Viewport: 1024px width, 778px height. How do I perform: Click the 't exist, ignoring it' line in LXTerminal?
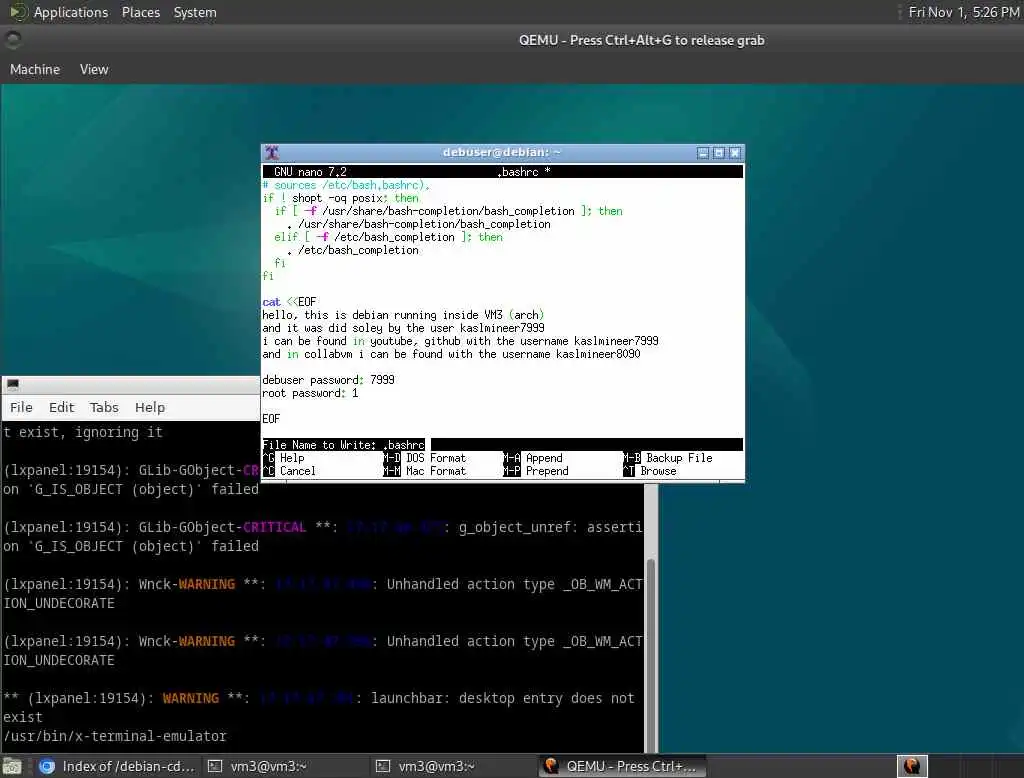pos(83,432)
